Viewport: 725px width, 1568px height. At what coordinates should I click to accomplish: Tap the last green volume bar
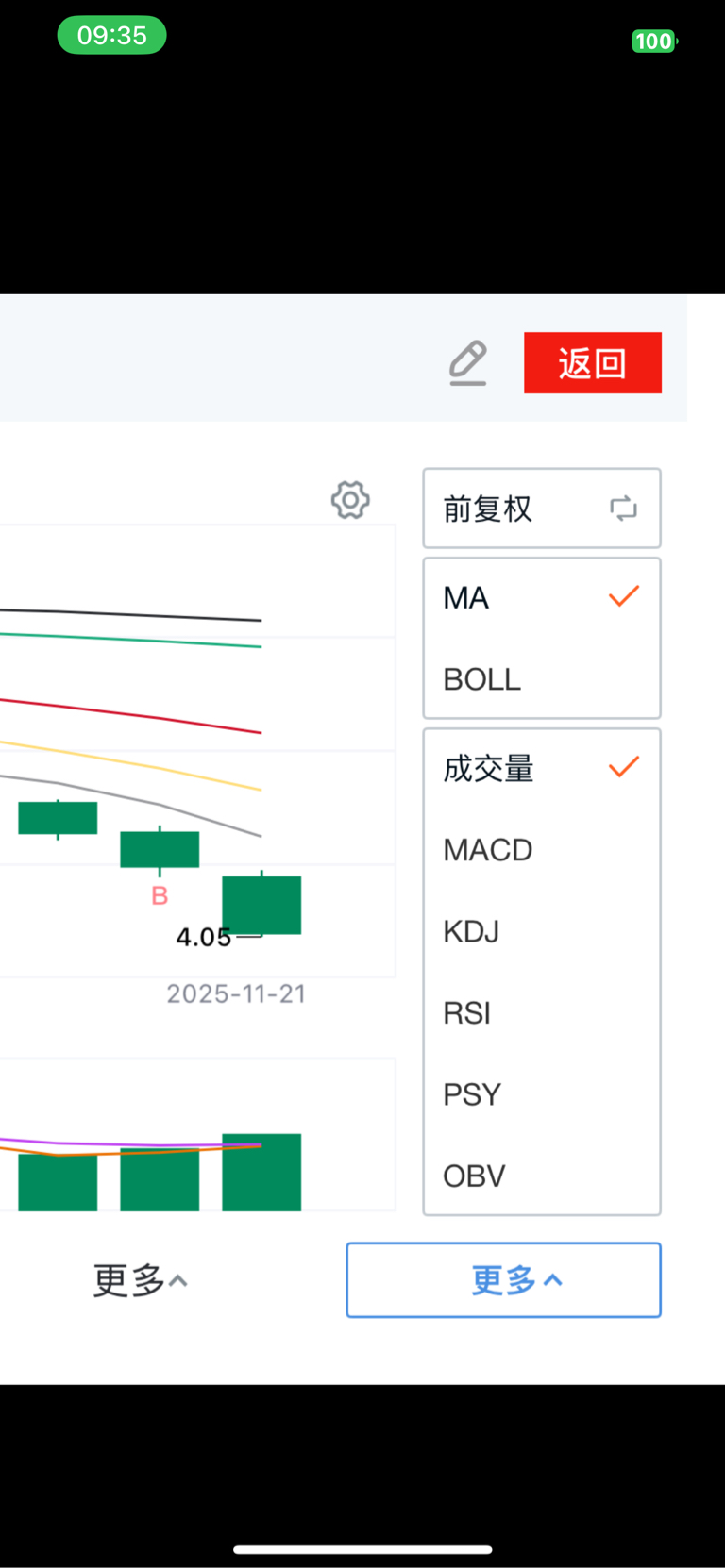pyautogui.click(x=261, y=1172)
